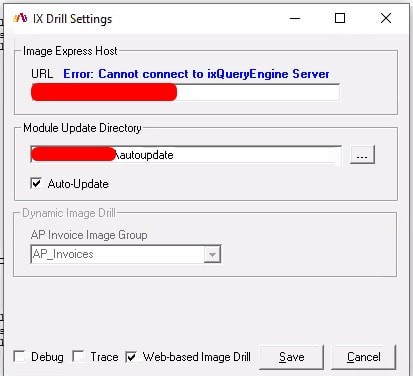Screen dimensions: 413x376
Task: Focus the Module Update Directory path field
Action: pos(186,155)
